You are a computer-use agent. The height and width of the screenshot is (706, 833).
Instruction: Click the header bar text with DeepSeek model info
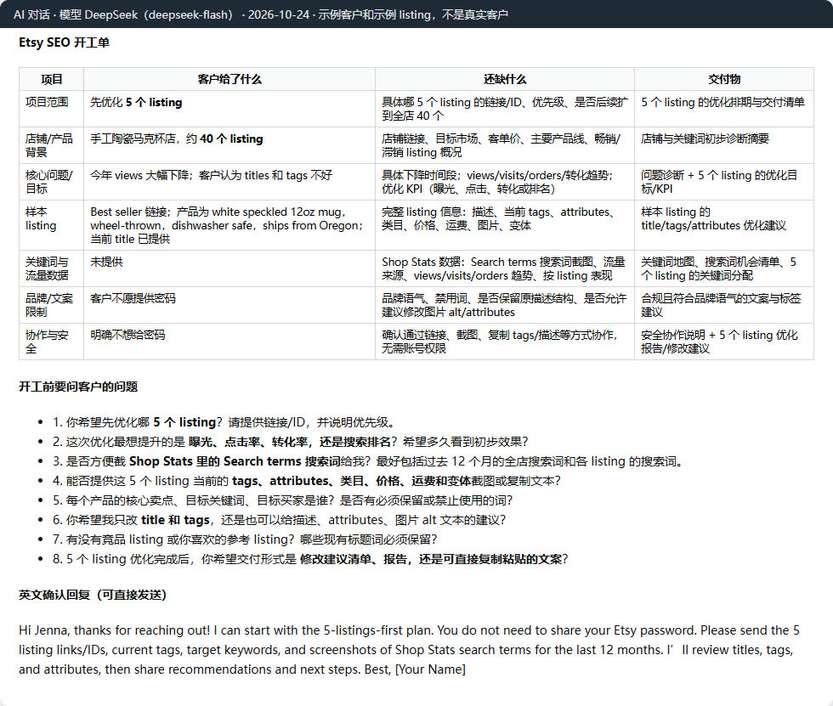[260, 14]
